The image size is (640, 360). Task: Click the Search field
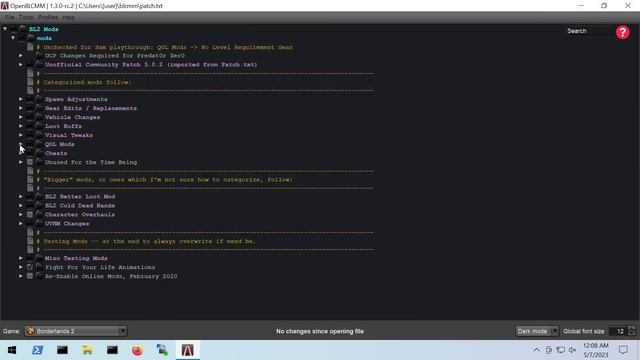[x=589, y=31]
